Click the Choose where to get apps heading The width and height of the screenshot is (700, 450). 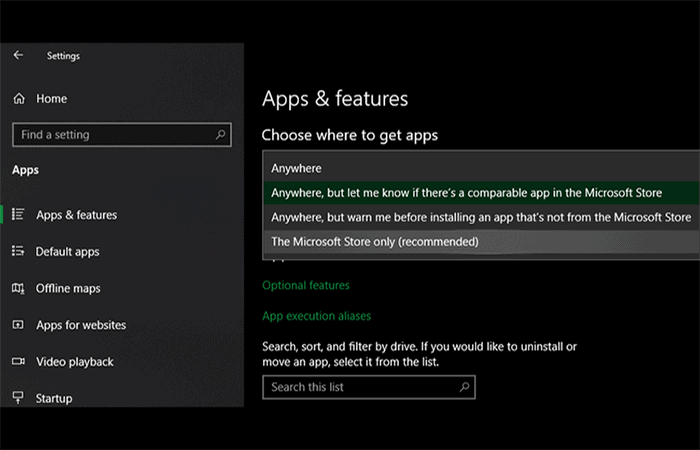click(x=350, y=135)
